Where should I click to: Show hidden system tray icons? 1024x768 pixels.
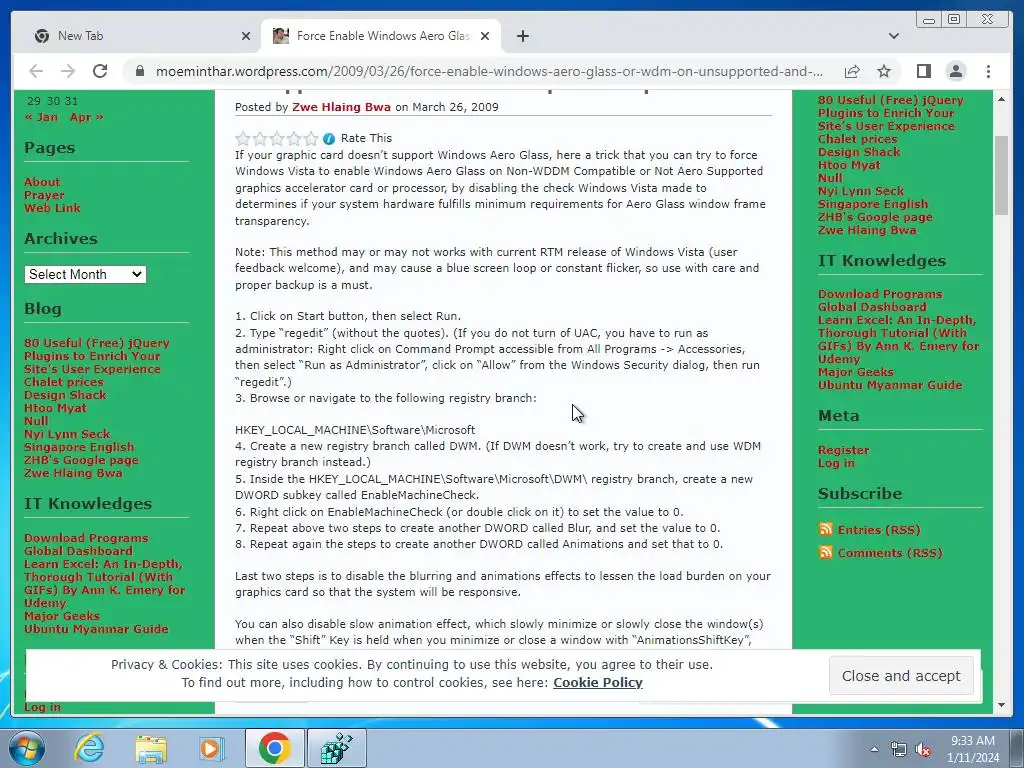[x=874, y=749]
